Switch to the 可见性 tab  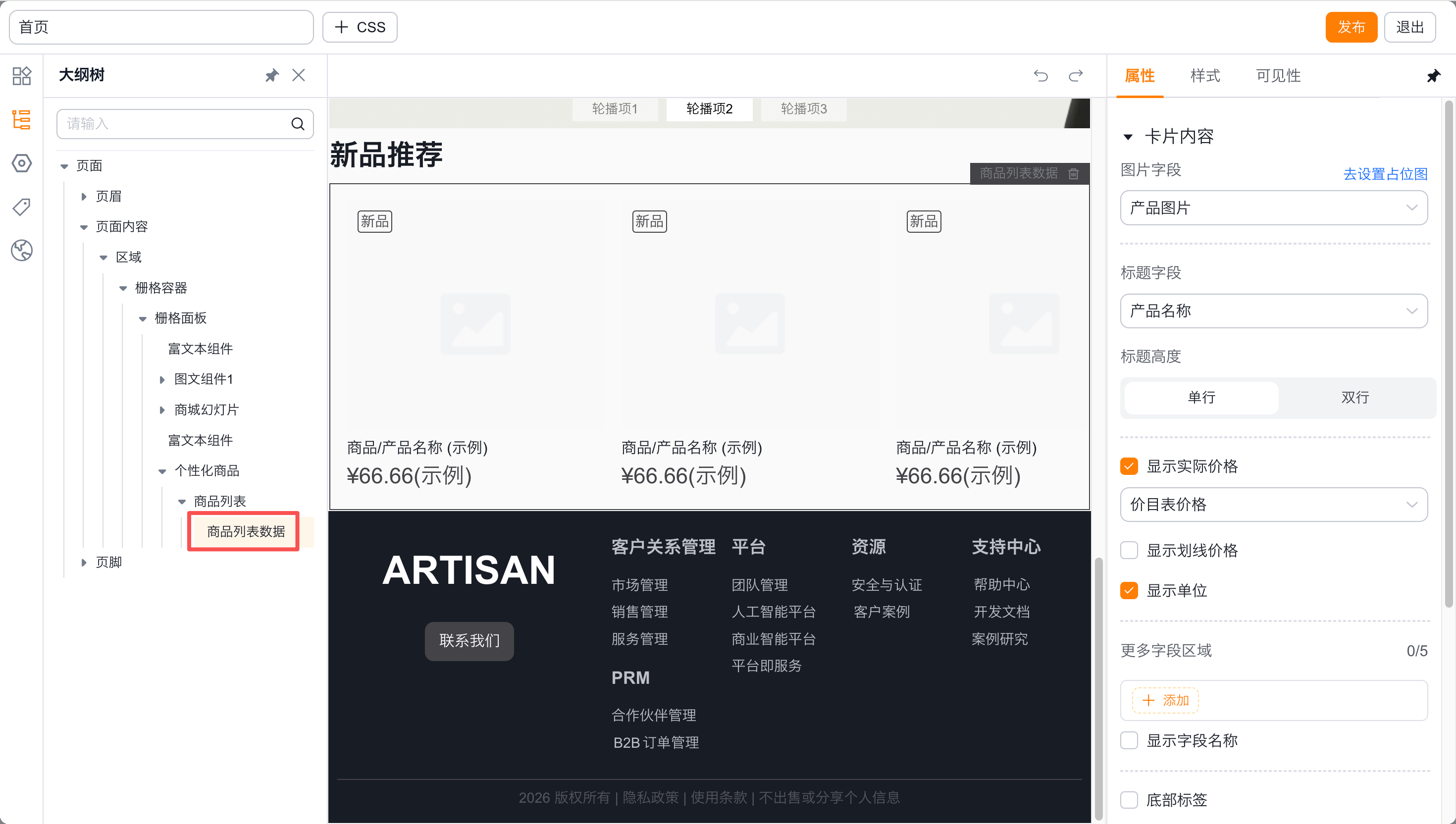[x=1278, y=75]
